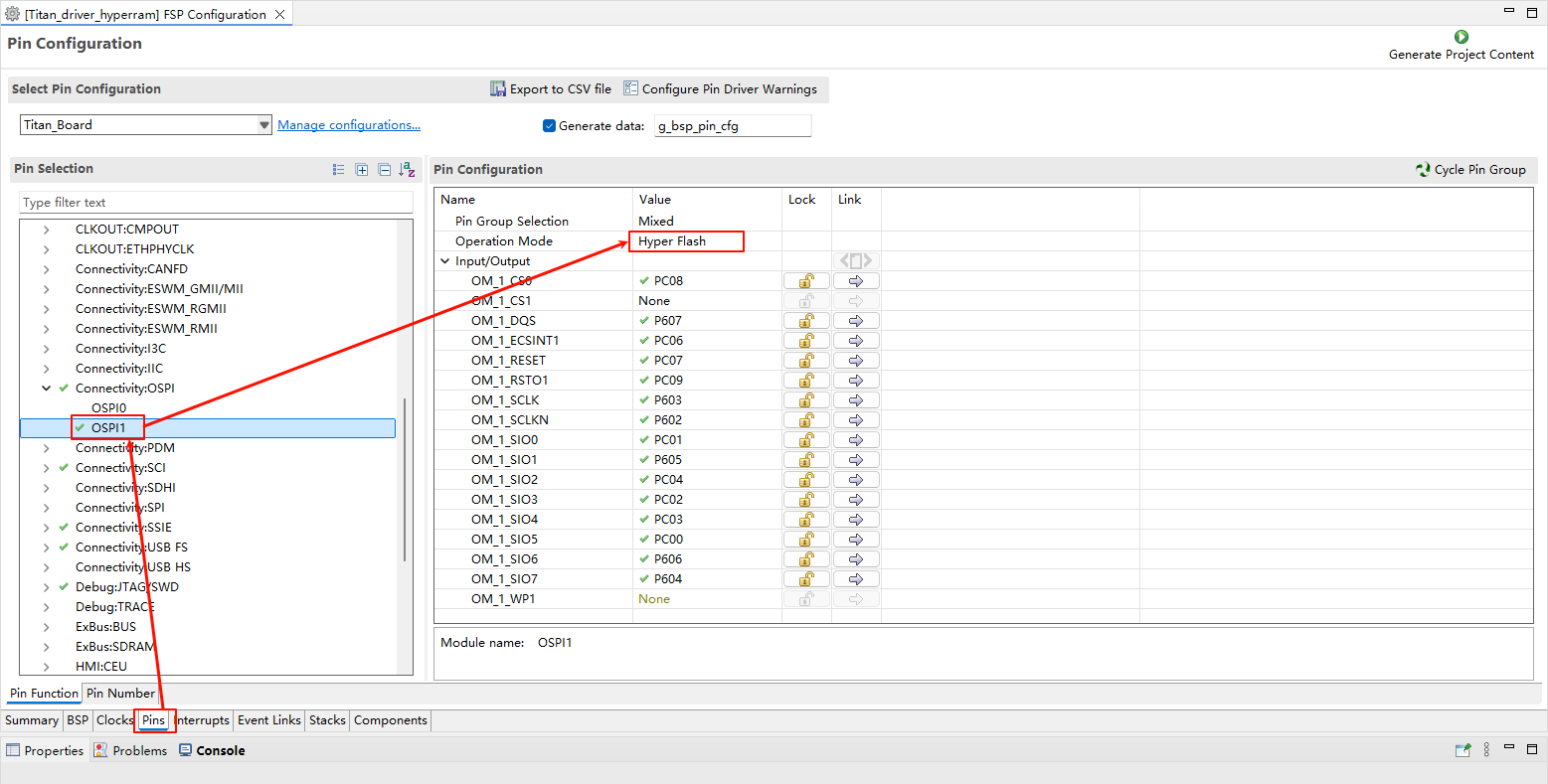Click the Generate Project Content play icon
Image resolution: width=1548 pixels, height=784 pixels.
[1461, 37]
